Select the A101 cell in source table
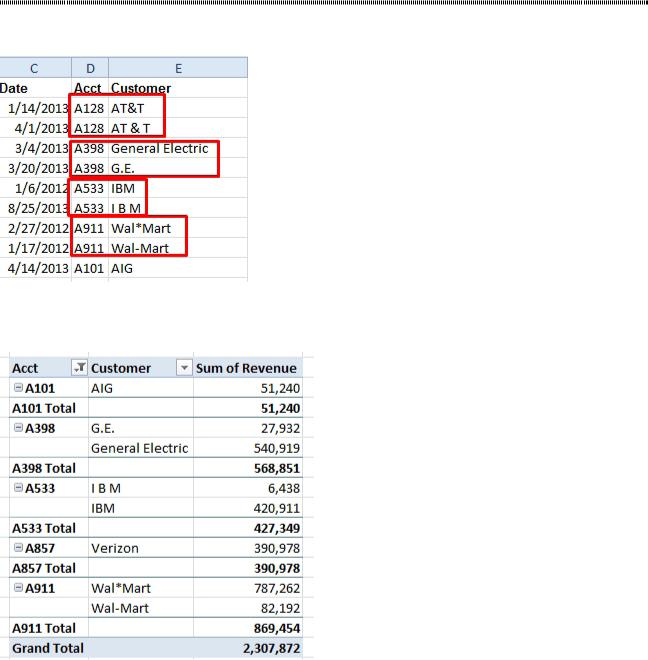The image size is (648, 660). (90, 268)
